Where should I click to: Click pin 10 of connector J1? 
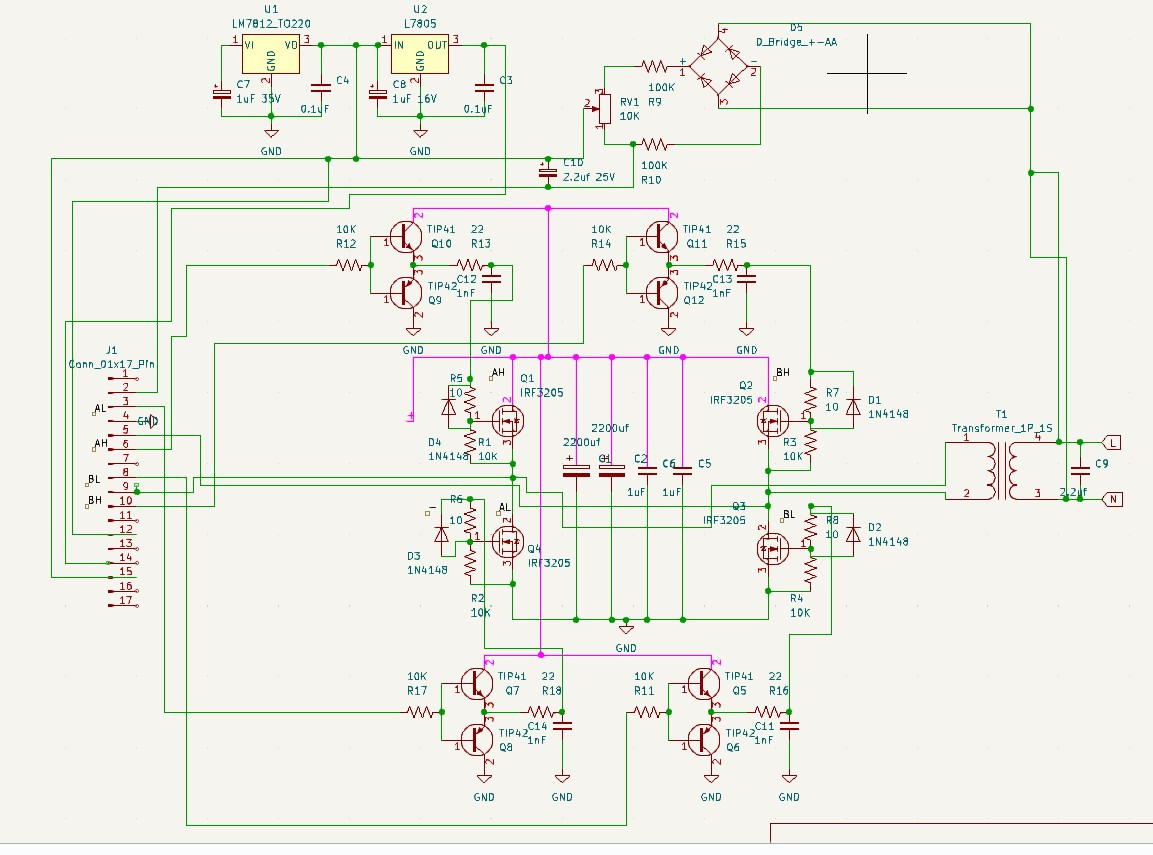click(122, 505)
